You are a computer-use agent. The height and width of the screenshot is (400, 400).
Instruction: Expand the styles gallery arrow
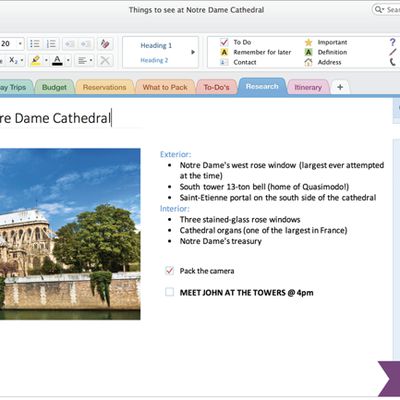(x=193, y=52)
